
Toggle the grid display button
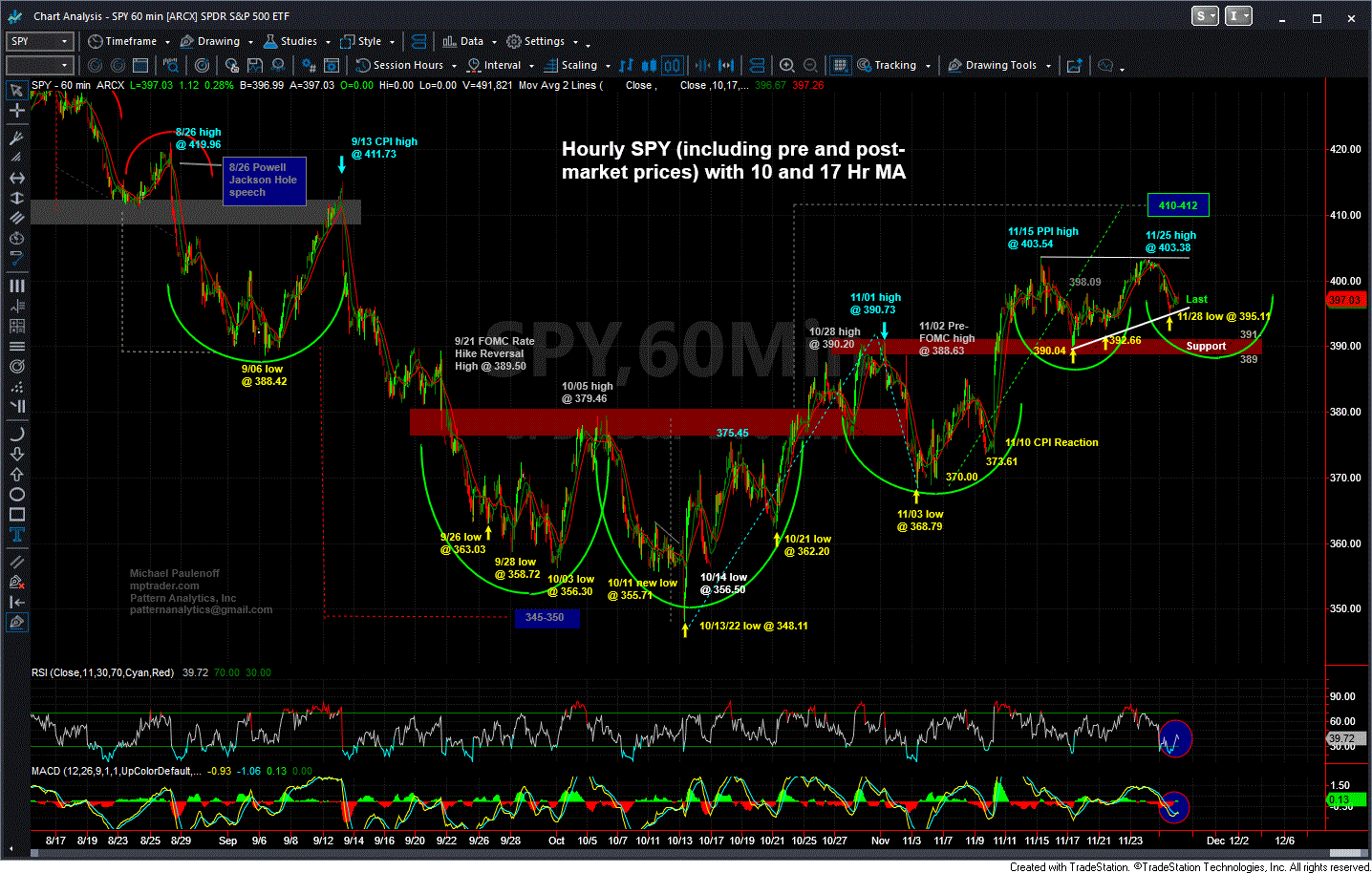click(840, 65)
